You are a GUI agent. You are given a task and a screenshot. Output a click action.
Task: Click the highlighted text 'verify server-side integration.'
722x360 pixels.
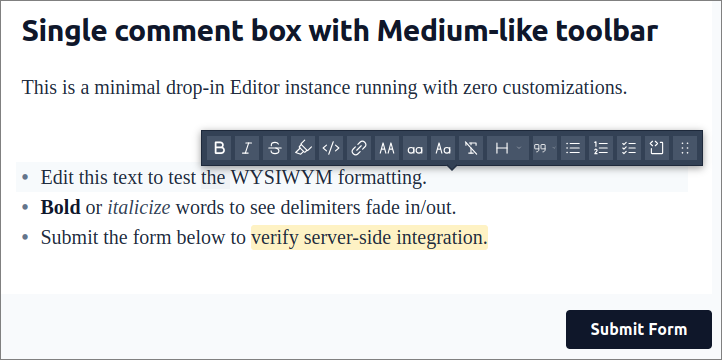(369, 238)
